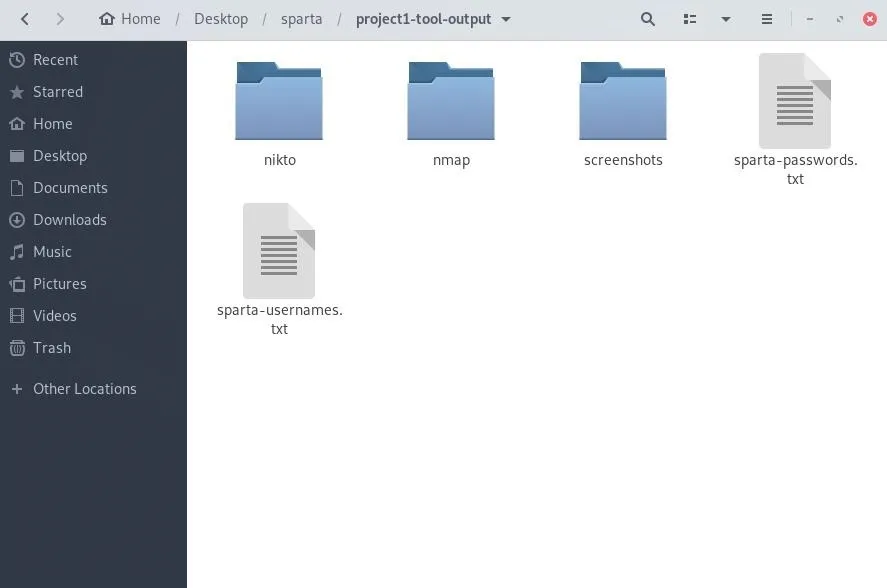Viewport: 887px width, 588px height.
Task: Open Other Locations in the sidebar
Action: (x=93, y=389)
